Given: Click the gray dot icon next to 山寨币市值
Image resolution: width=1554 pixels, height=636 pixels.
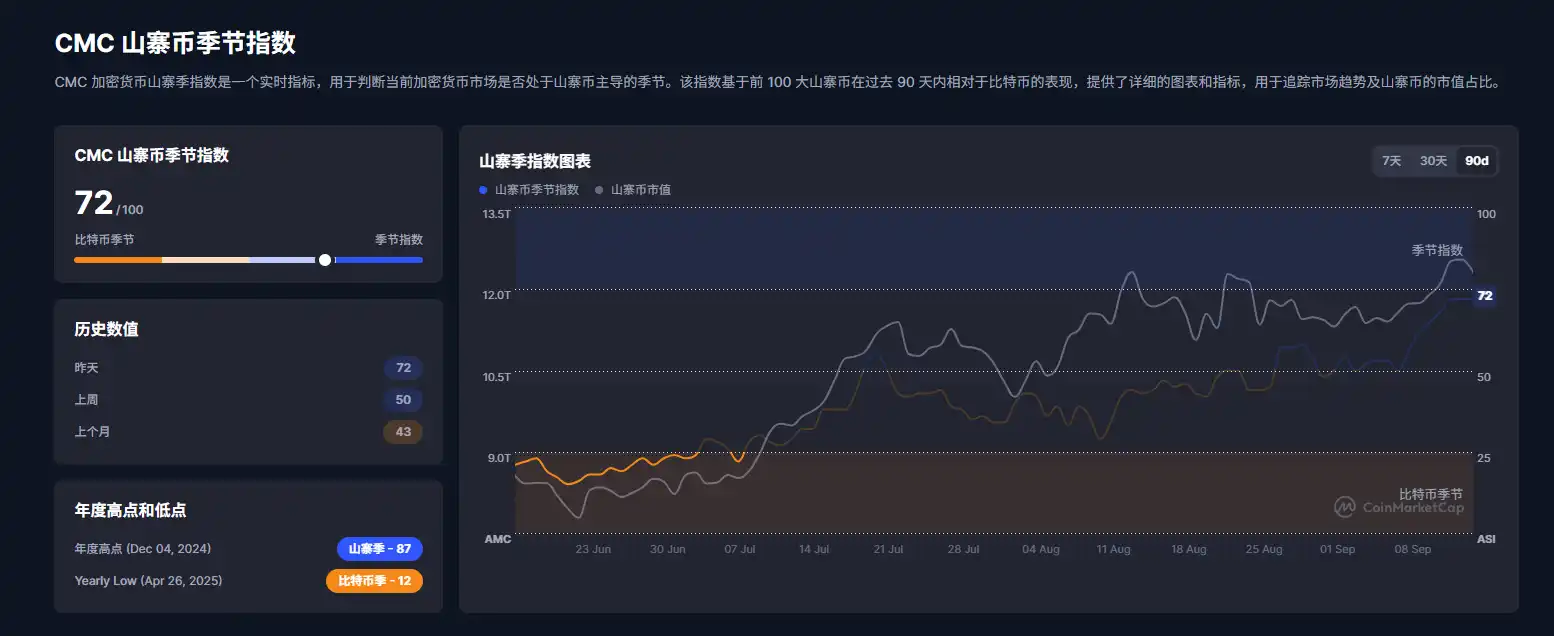Looking at the screenshot, I should pyautogui.click(x=598, y=189).
